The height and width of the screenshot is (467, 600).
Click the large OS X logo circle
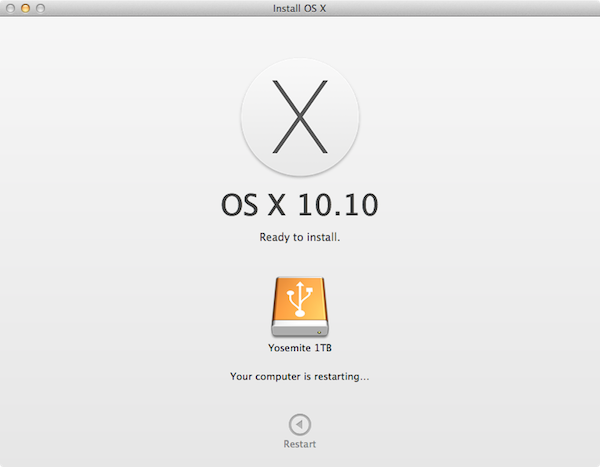point(300,117)
